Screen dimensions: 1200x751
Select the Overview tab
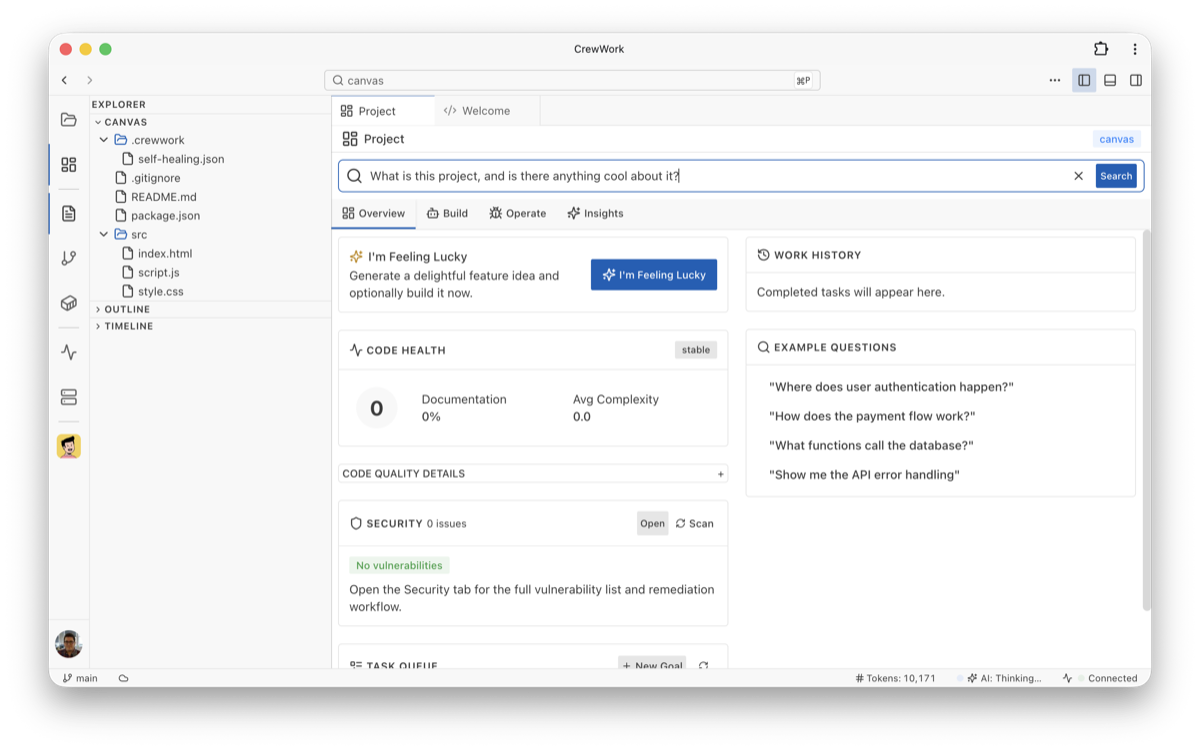point(374,213)
